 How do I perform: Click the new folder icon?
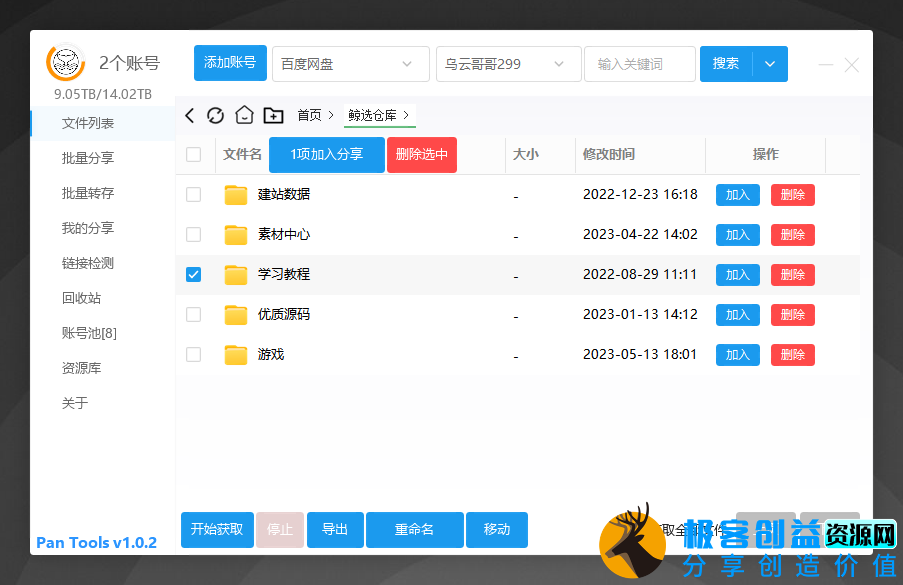click(273, 116)
